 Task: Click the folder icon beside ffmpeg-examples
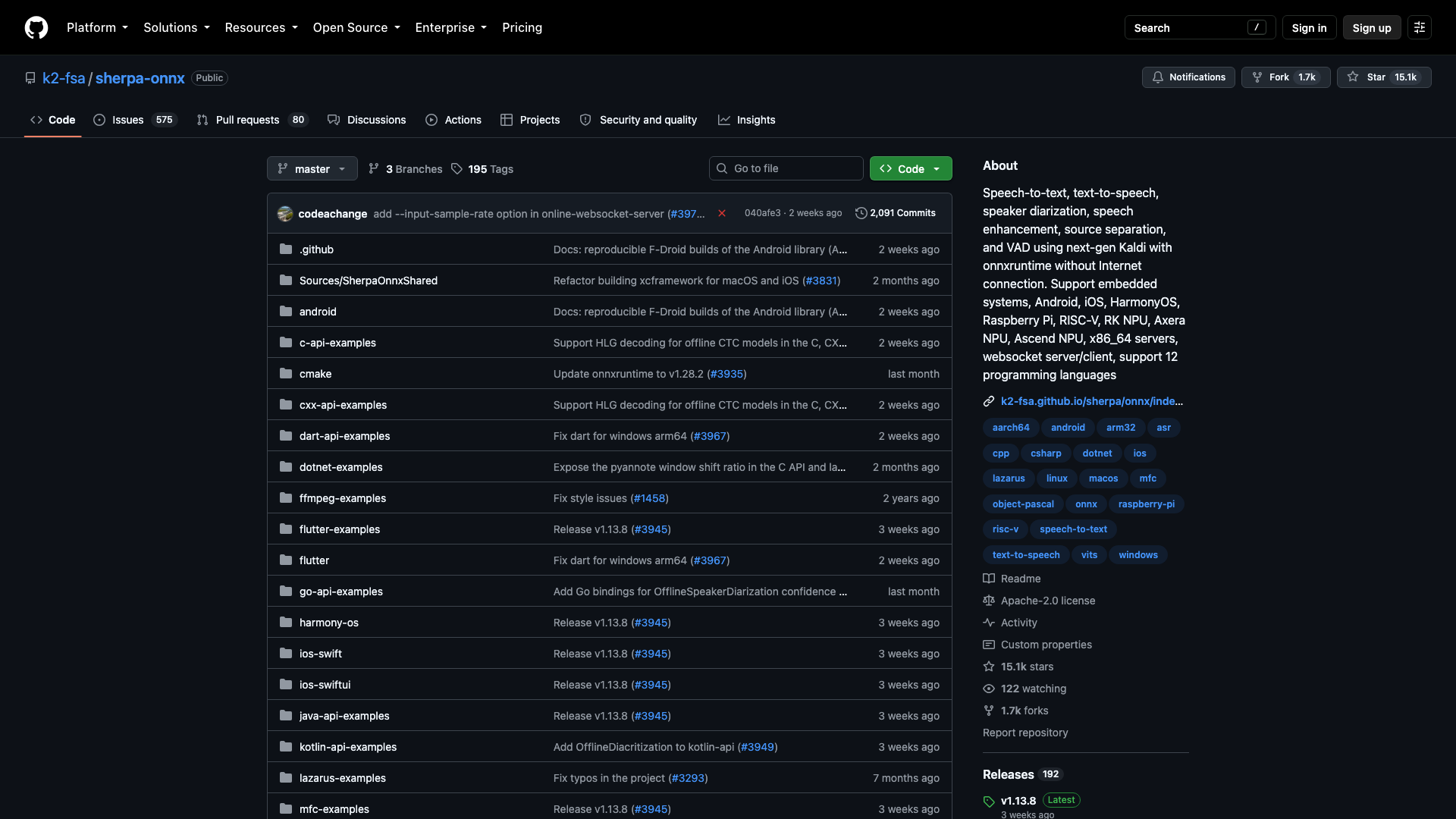286,497
